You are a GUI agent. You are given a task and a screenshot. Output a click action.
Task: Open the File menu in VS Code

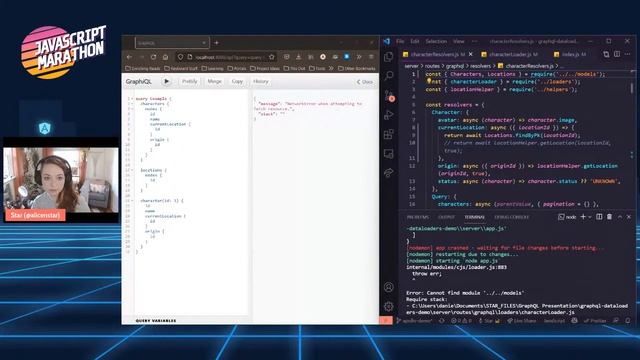point(400,41)
